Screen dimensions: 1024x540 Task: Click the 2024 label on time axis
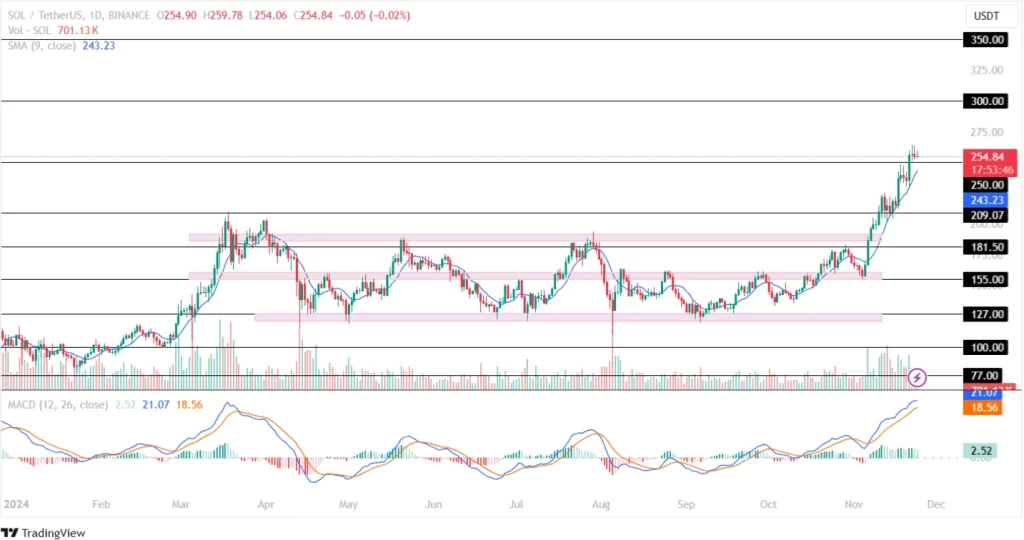[x=16, y=504]
